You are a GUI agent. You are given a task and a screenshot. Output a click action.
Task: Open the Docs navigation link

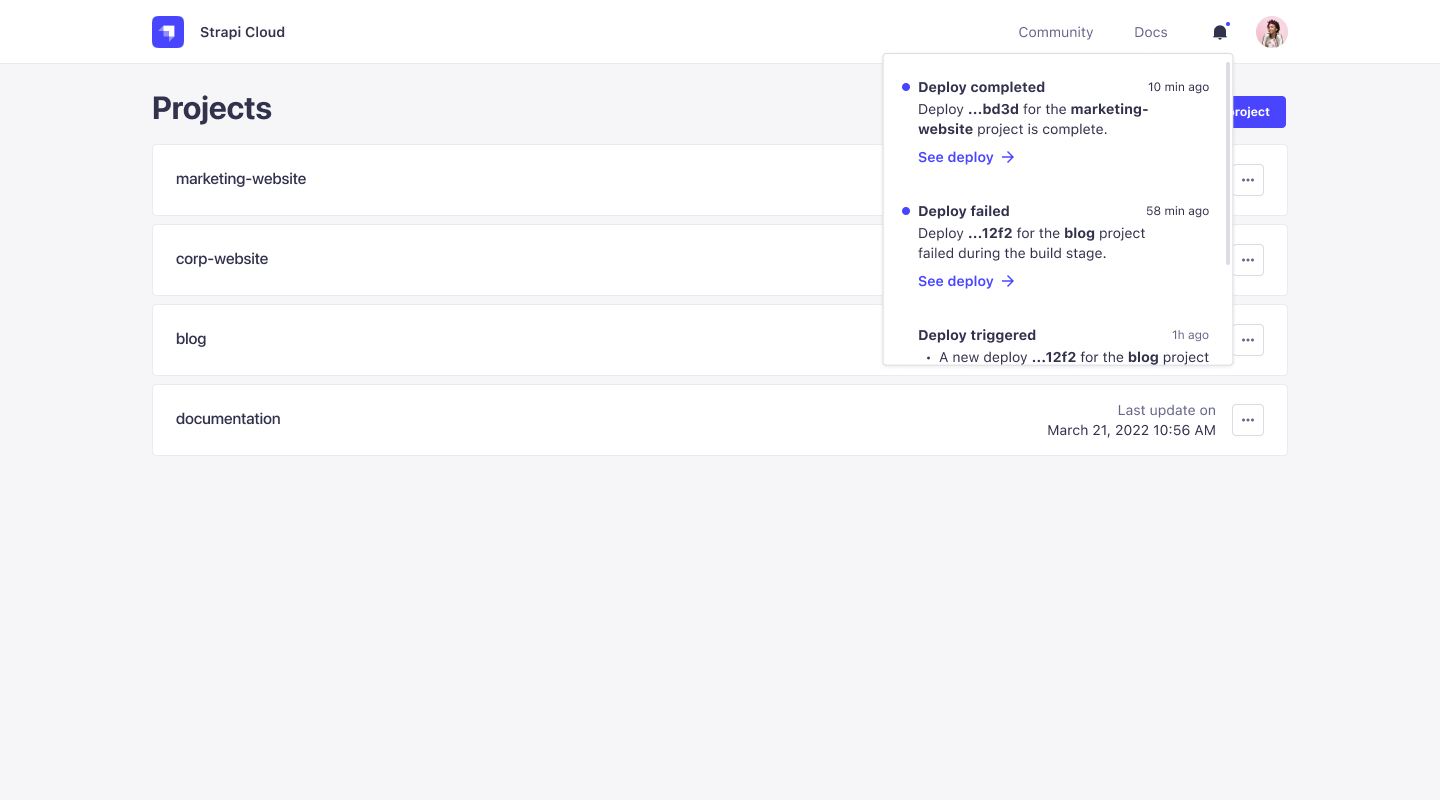pos(1150,32)
